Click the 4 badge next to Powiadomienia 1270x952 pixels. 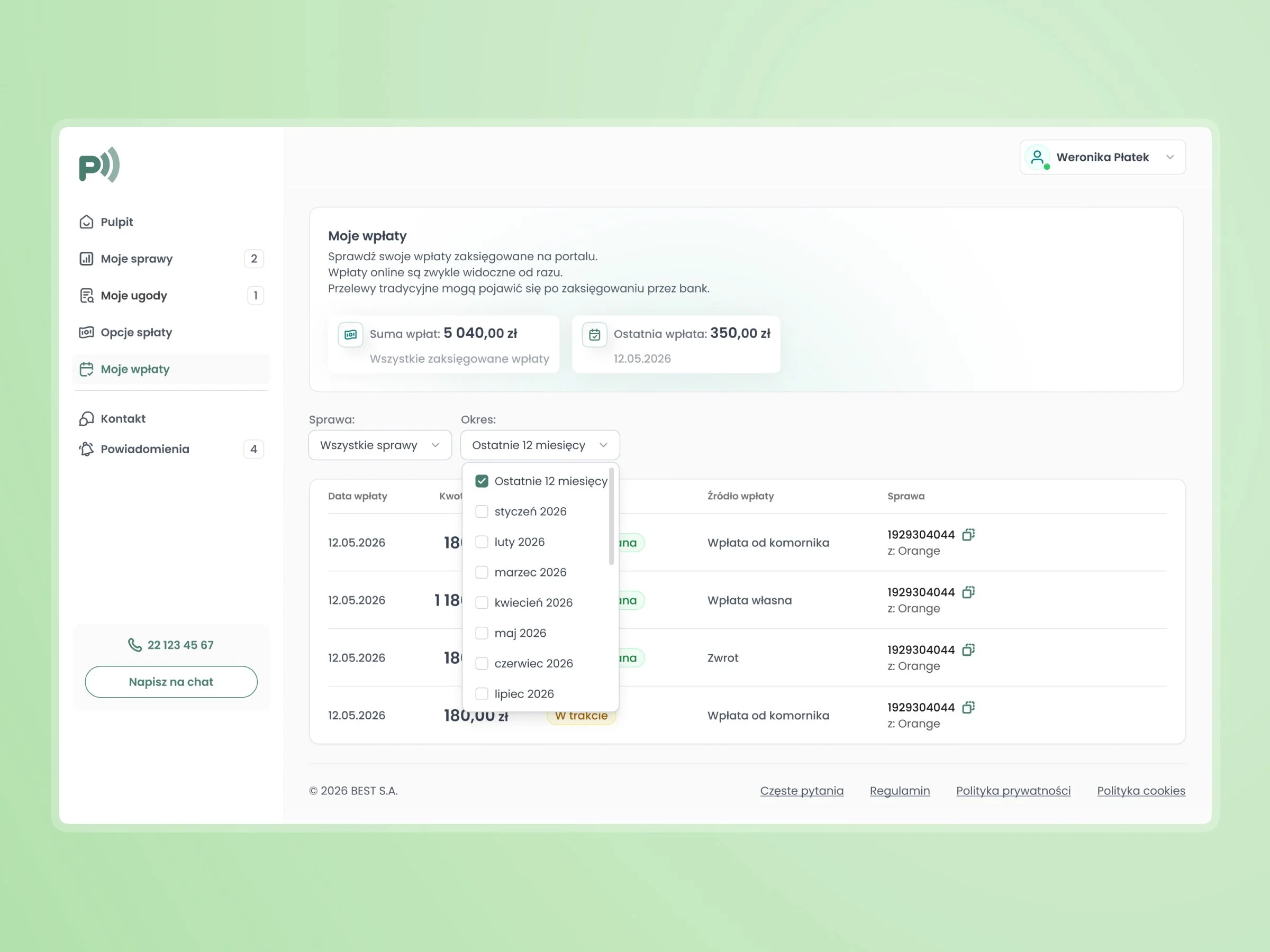(254, 450)
